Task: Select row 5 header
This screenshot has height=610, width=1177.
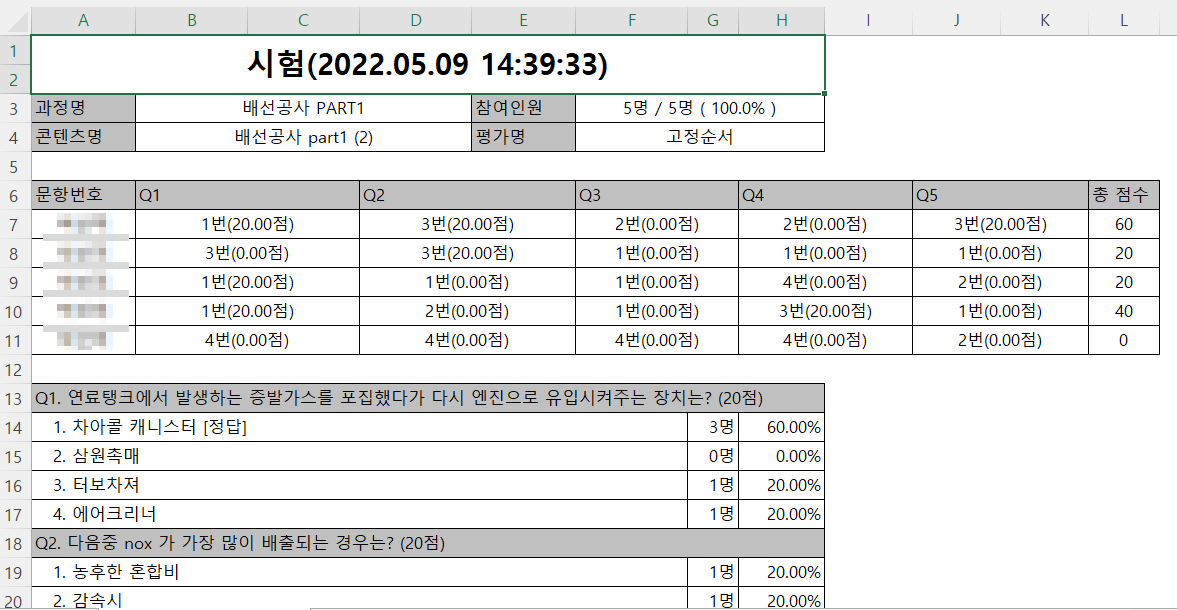Action: click(x=15, y=166)
